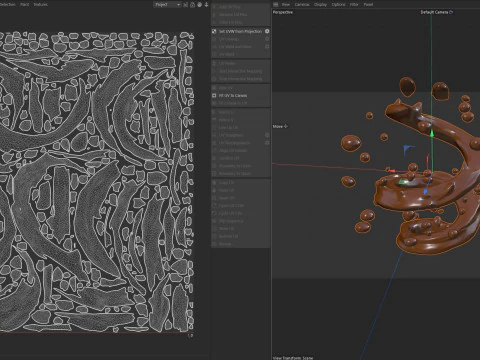
Task: Click the Default Camera link icon
Action: click(451, 12)
